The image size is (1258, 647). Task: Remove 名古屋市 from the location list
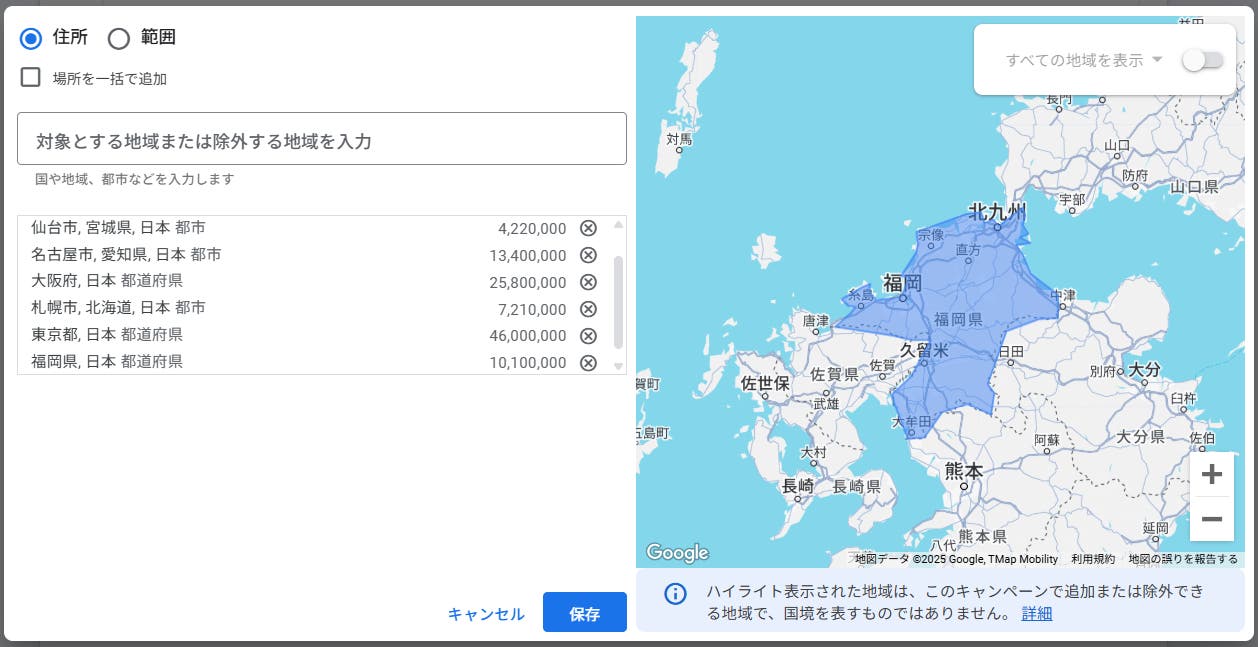click(x=588, y=255)
